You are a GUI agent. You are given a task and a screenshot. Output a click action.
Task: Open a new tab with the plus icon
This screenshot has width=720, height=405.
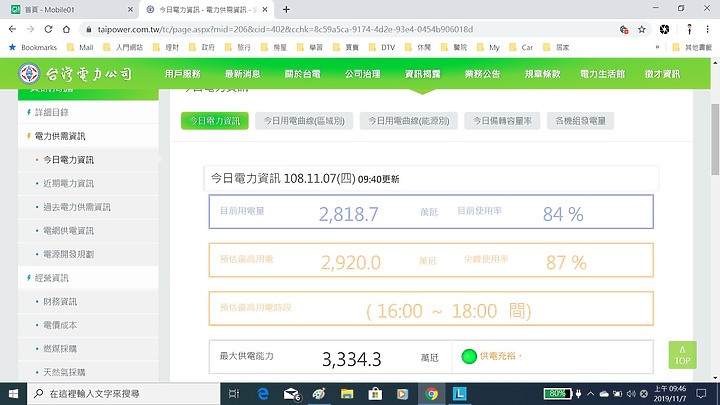(x=286, y=9)
